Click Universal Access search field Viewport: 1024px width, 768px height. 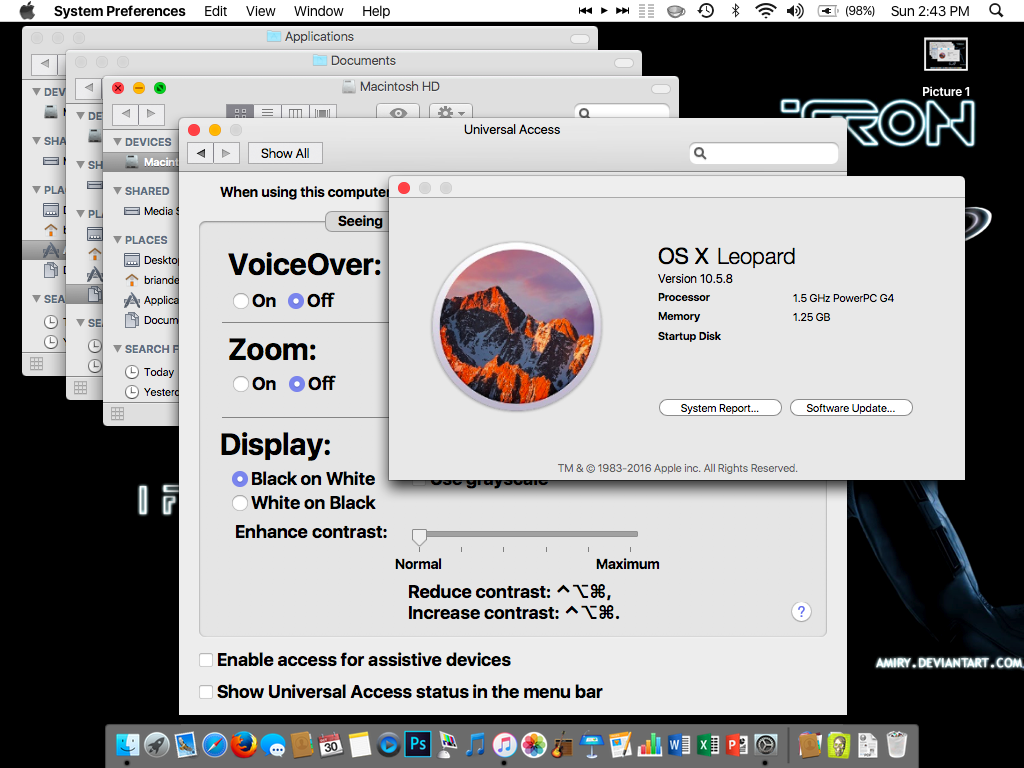click(x=763, y=153)
